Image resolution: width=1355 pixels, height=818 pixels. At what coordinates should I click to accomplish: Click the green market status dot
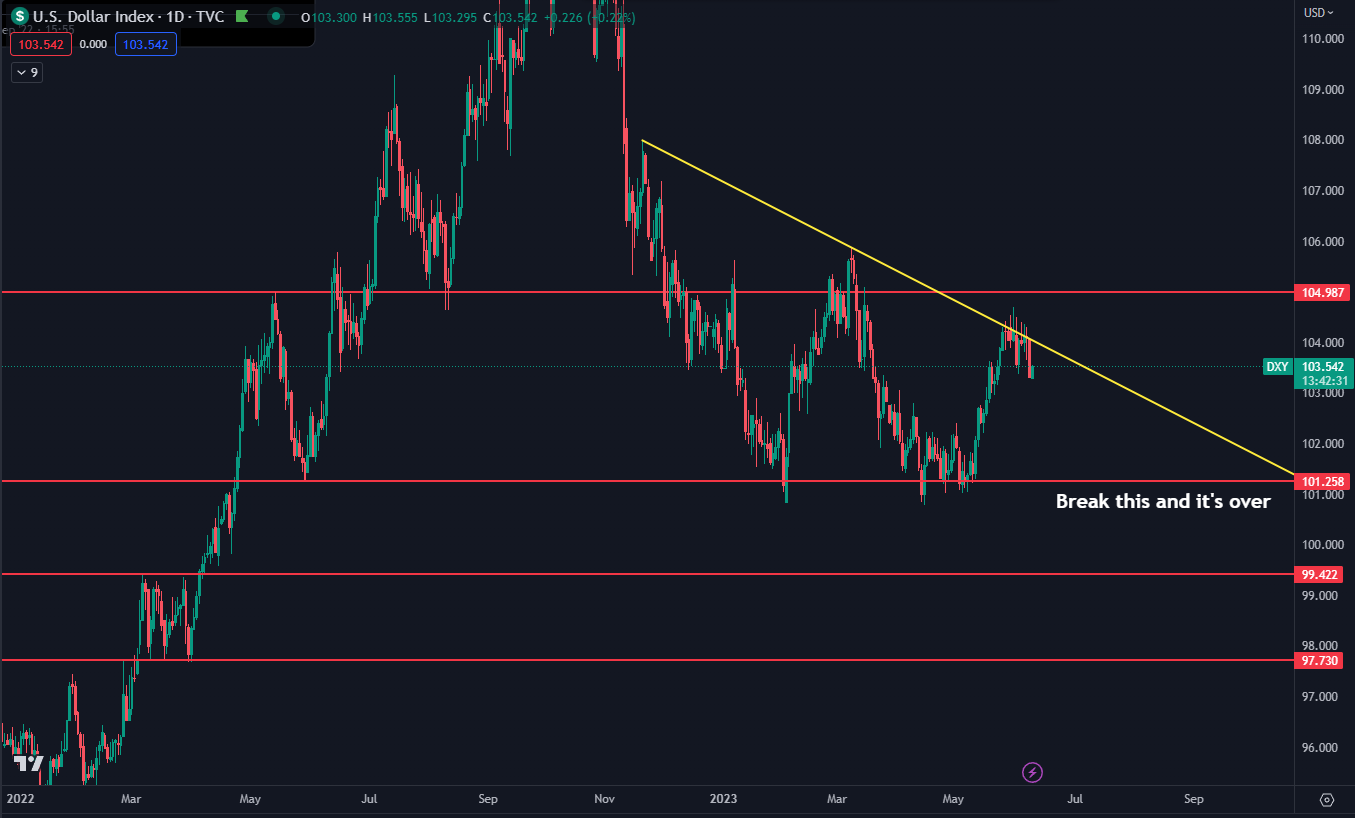[278, 17]
